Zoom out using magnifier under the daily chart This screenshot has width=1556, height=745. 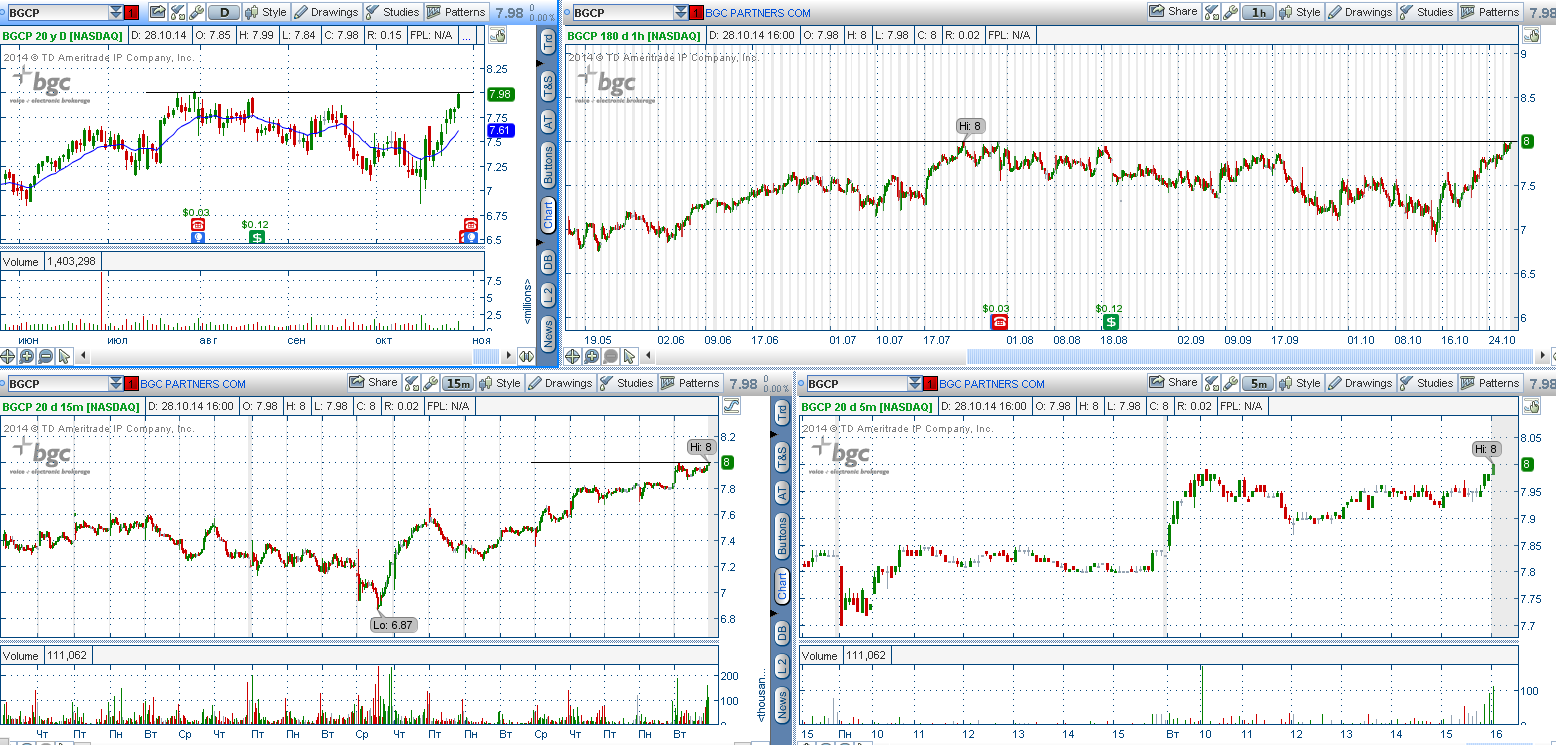click(46, 356)
